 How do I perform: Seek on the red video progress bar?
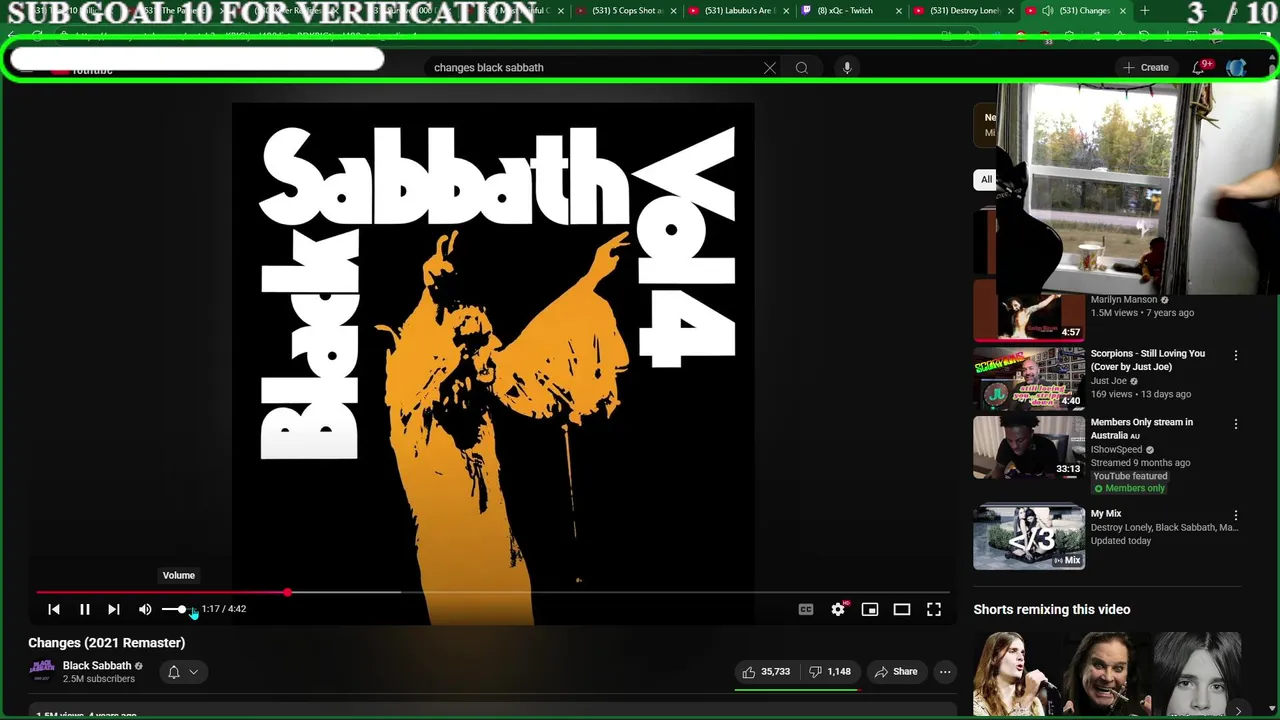[493, 593]
